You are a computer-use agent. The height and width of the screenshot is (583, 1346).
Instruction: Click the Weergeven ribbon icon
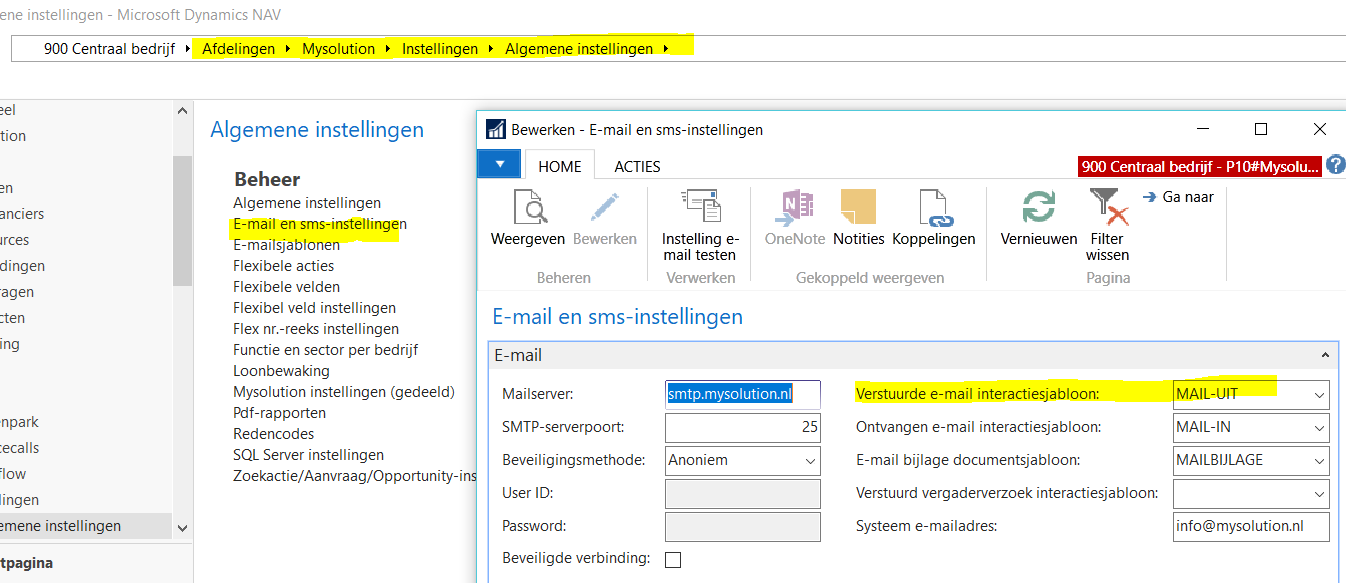point(528,207)
